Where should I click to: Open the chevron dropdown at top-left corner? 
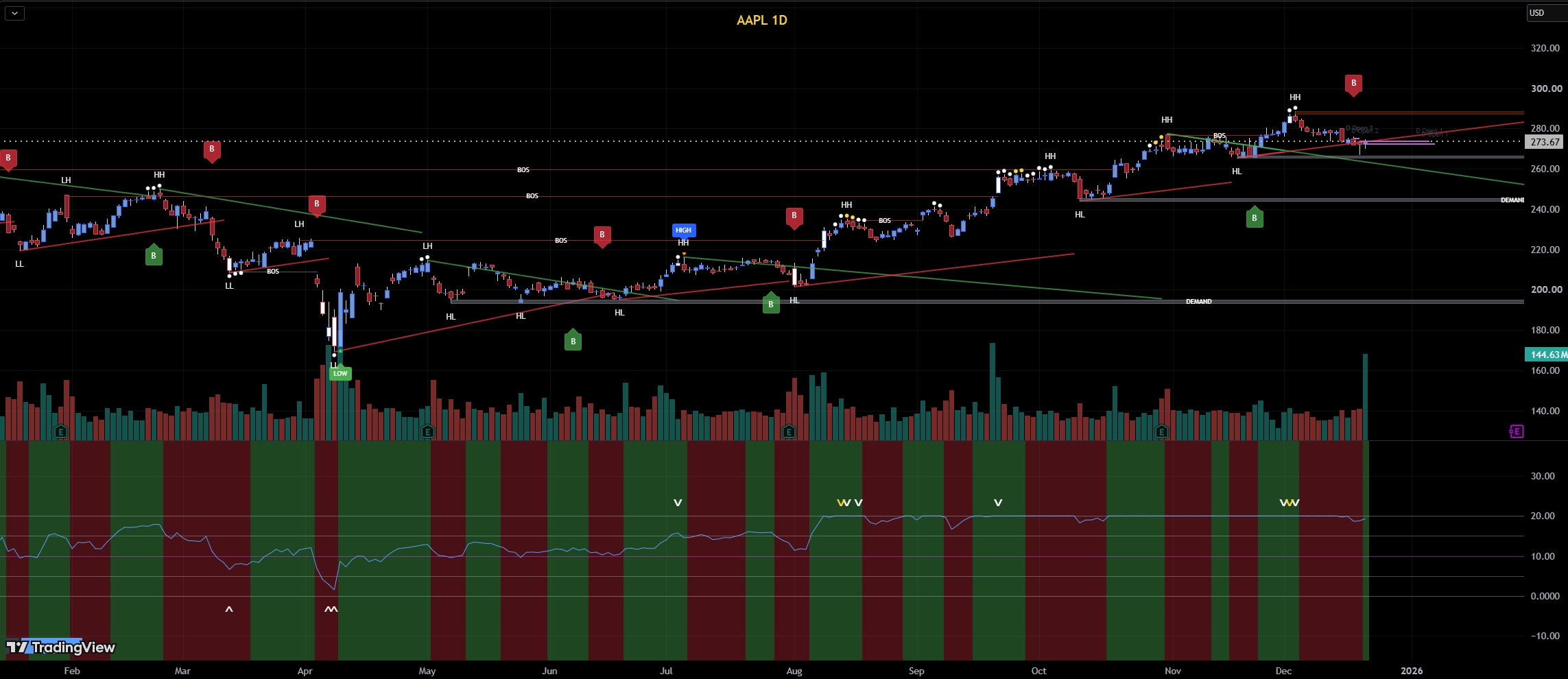[14, 13]
